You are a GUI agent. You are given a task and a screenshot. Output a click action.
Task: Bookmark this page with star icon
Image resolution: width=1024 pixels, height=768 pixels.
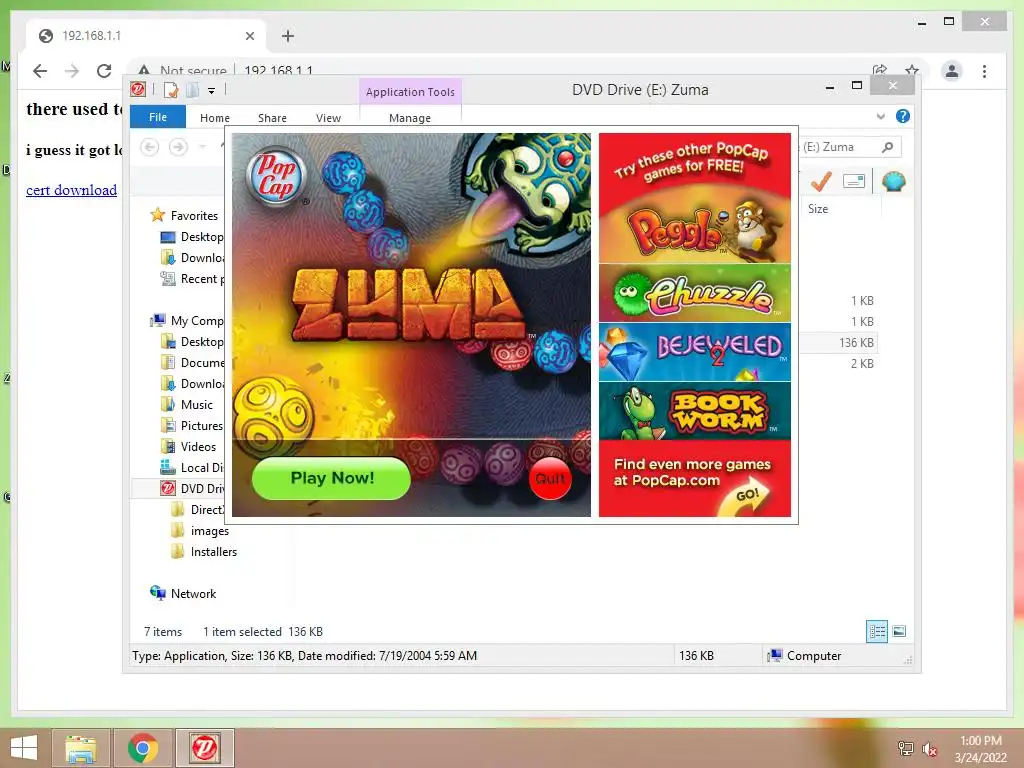click(x=912, y=70)
